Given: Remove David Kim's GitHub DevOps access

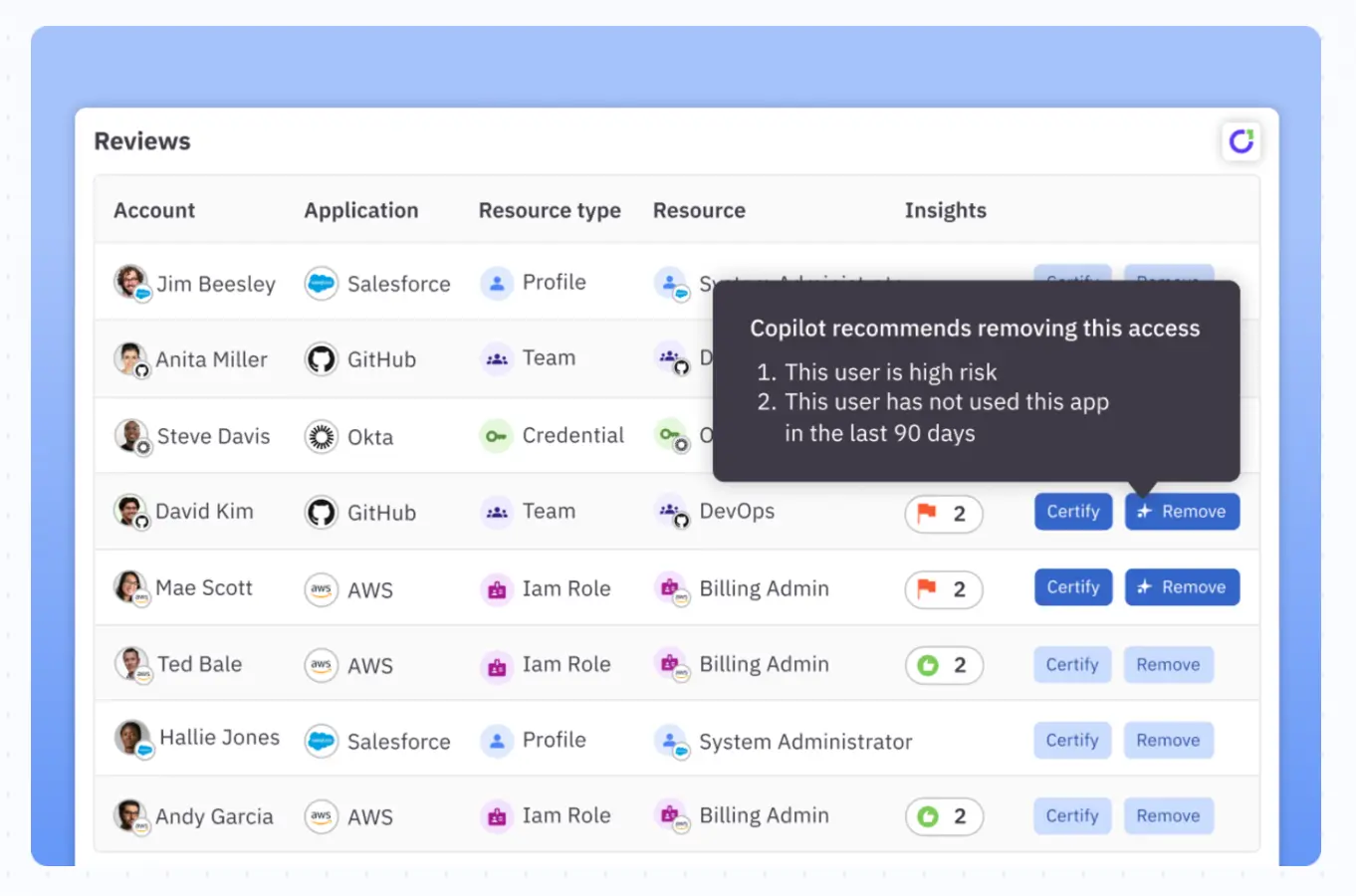Looking at the screenshot, I should (1182, 512).
